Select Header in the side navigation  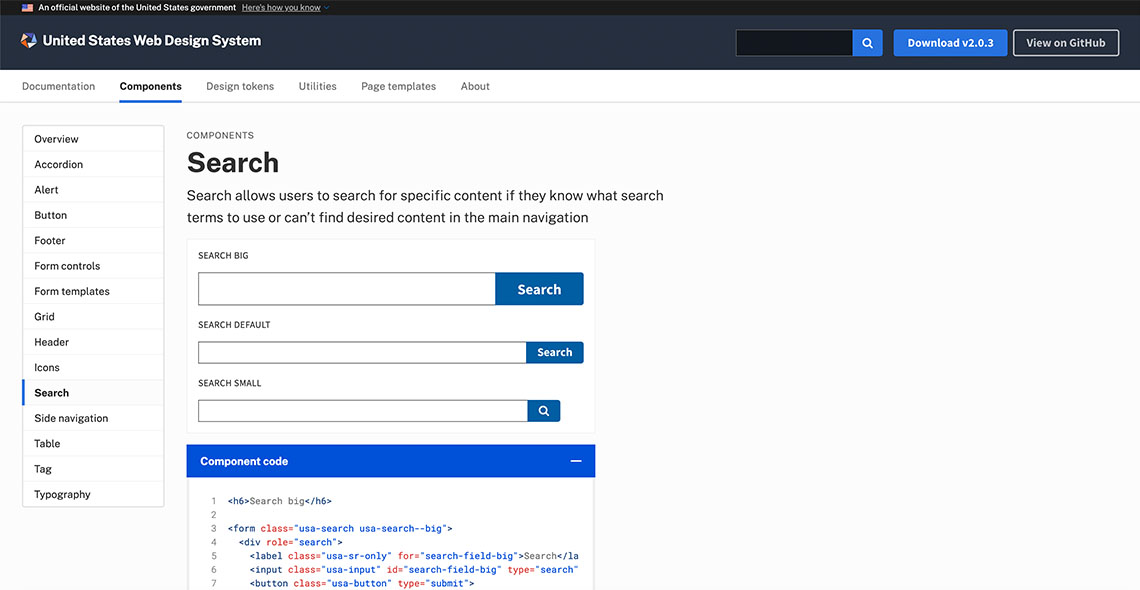tap(93, 342)
